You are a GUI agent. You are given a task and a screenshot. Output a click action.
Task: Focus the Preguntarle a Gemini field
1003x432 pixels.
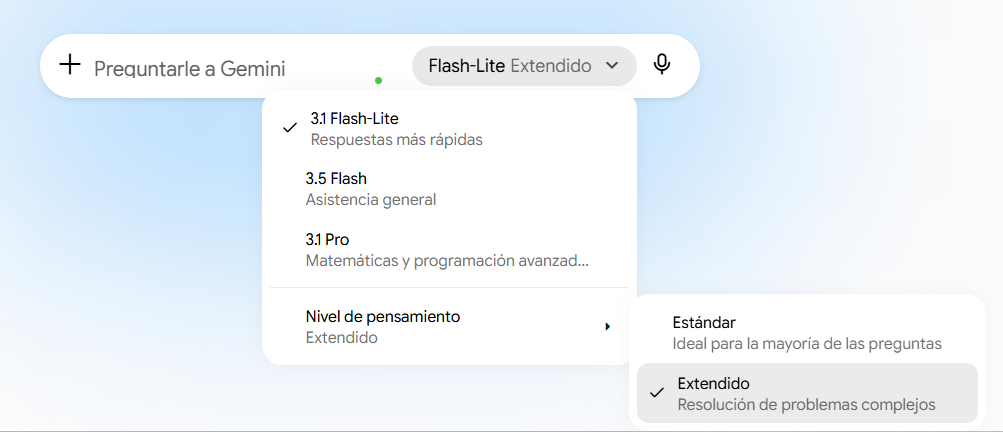tap(189, 68)
